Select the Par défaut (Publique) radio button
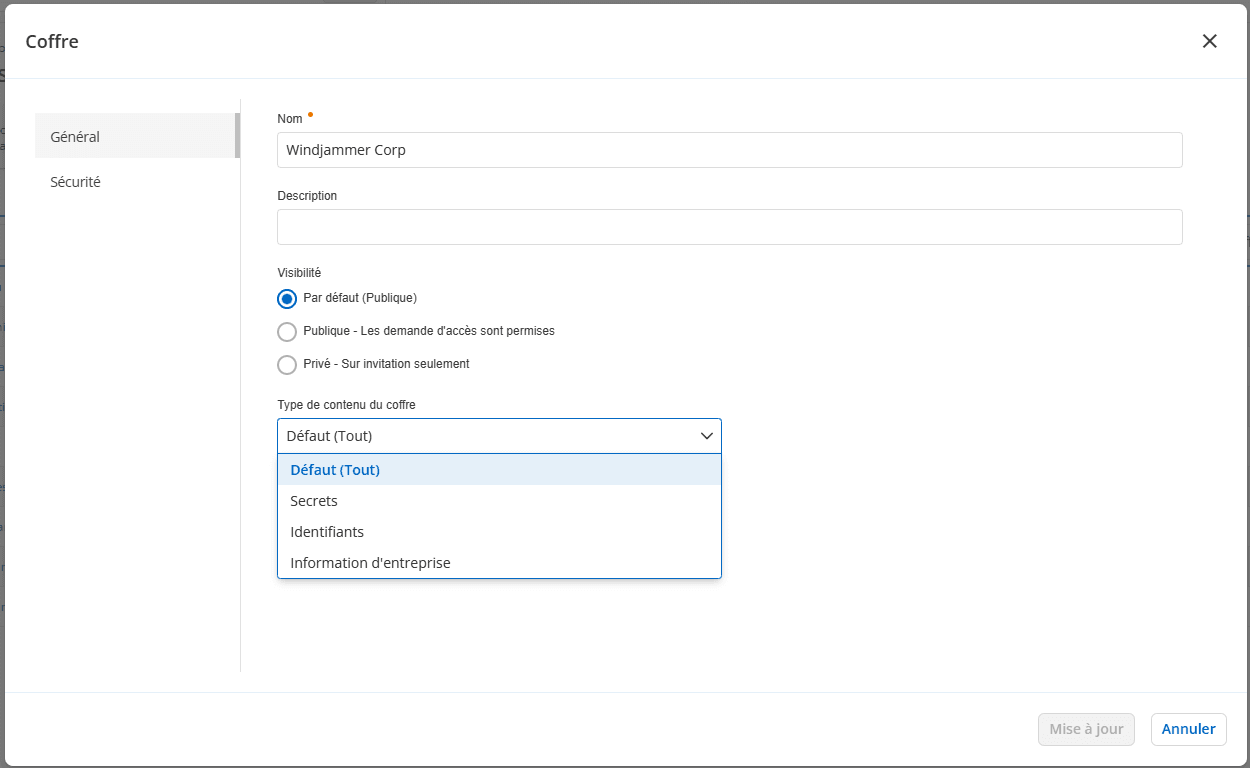Image resolution: width=1250 pixels, height=768 pixels. [x=287, y=298]
